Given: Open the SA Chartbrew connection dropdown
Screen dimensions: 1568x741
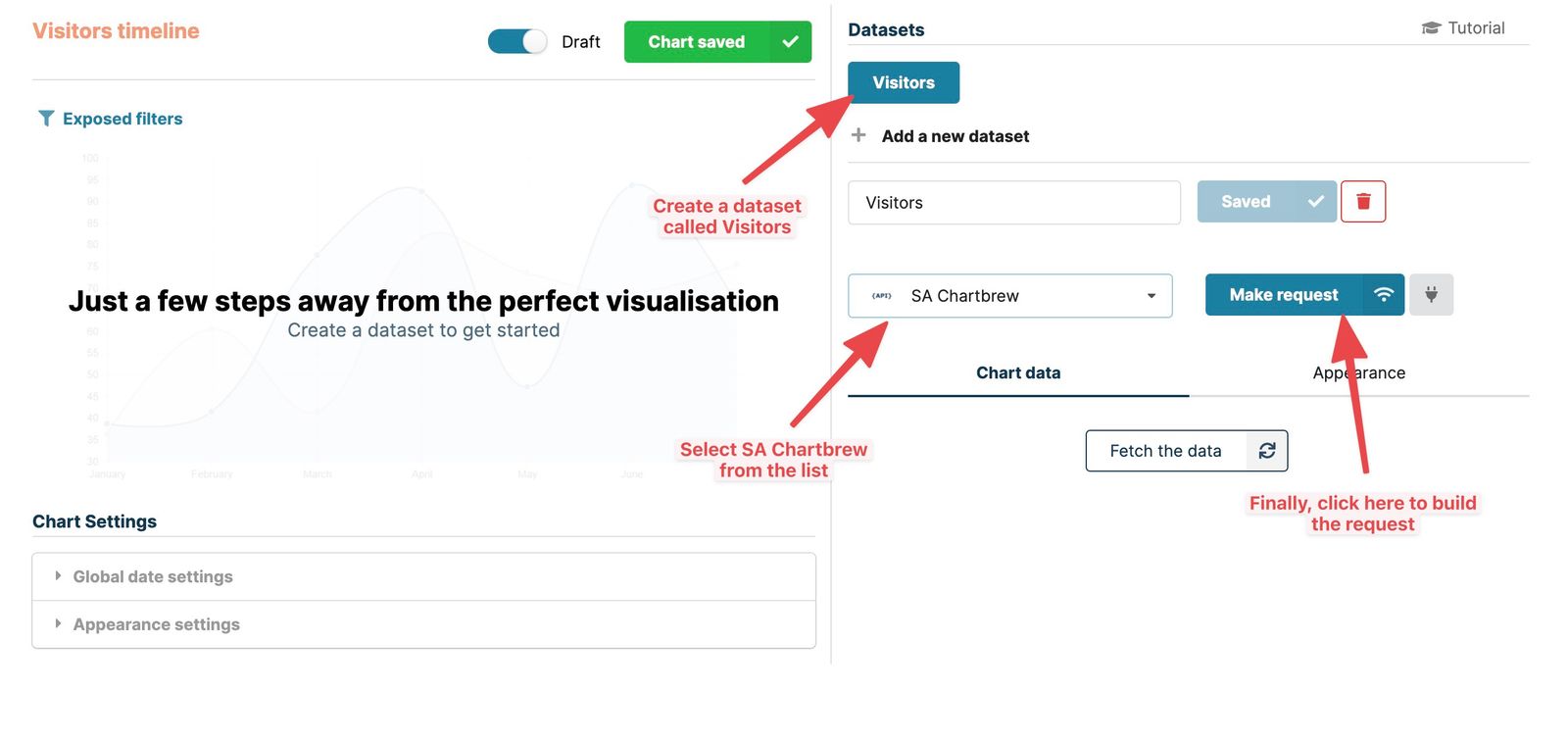Looking at the screenshot, I should pyautogui.click(x=1152, y=295).
